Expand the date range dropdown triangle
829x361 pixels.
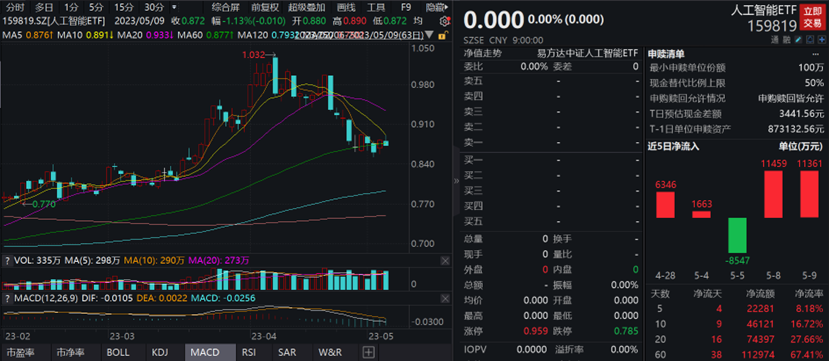click(x=429, y=35)
